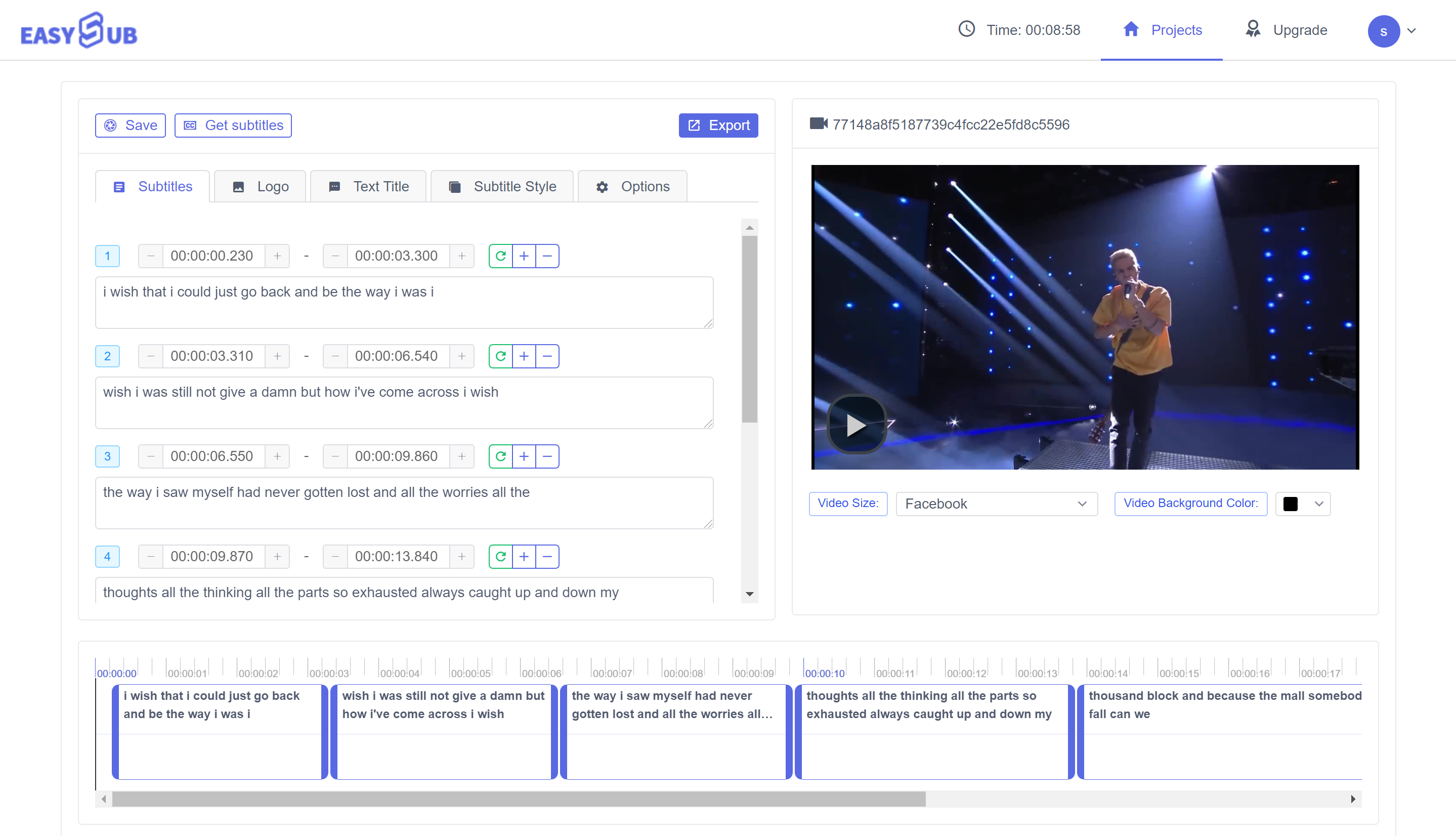This screenshot has height=836, width=1456.
Task: Click the minus button on subtitle 4
Action: point(546,556)
